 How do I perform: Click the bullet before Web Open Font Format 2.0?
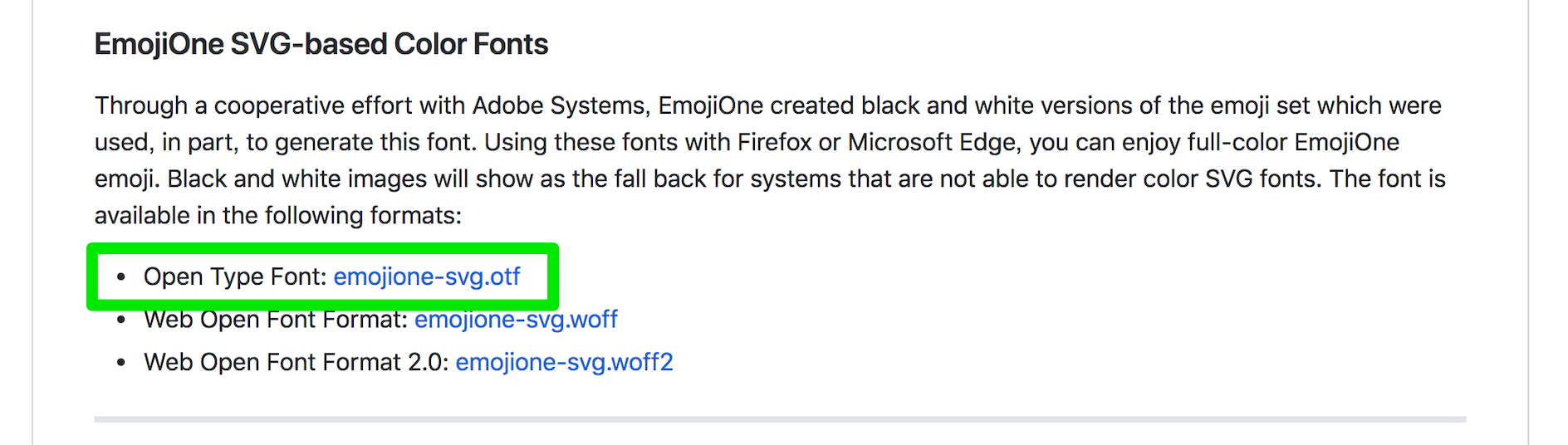(x=122, y=363)
